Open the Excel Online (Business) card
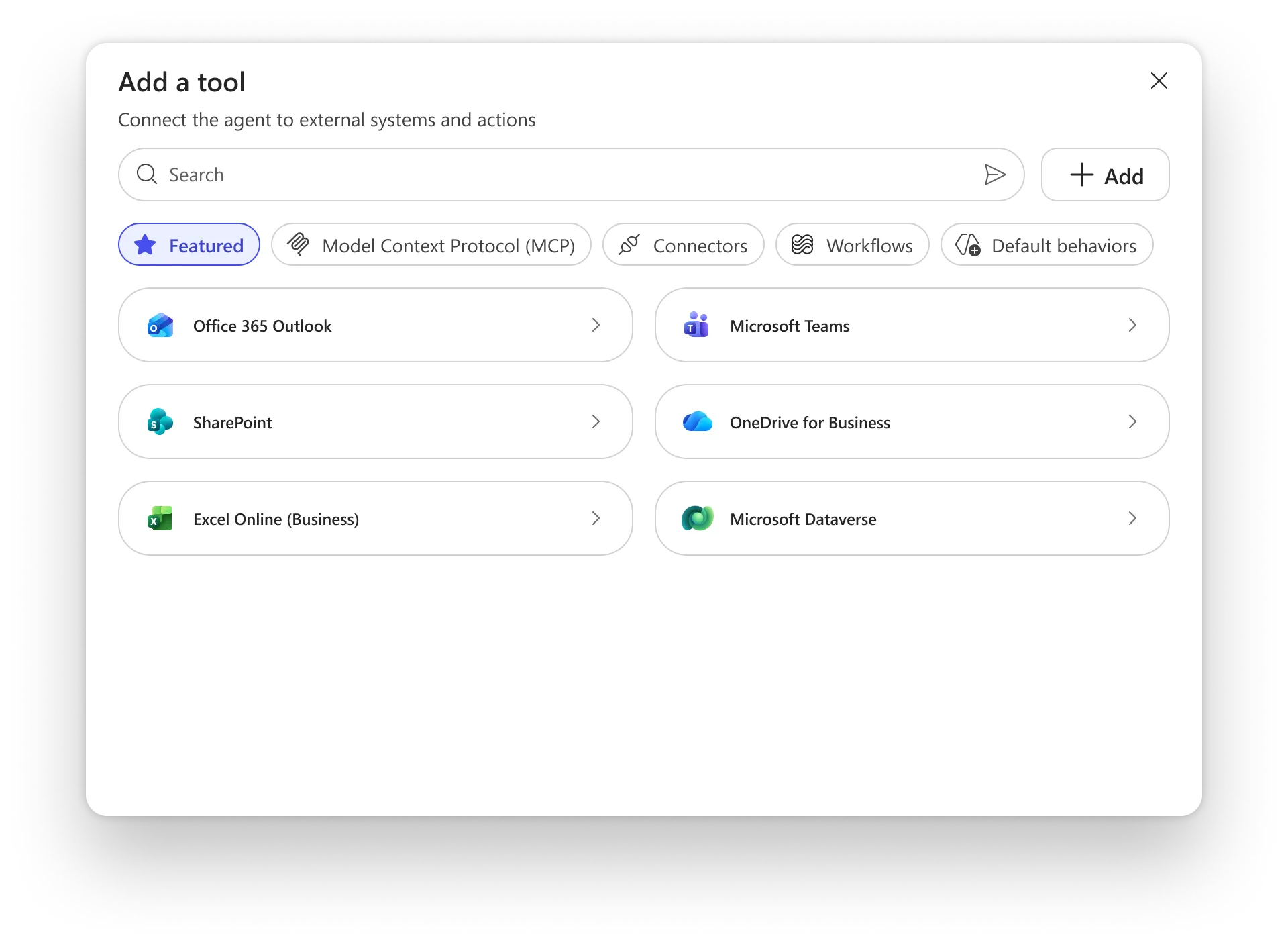The image size is (1288, 945). click(x=376, y=518)
